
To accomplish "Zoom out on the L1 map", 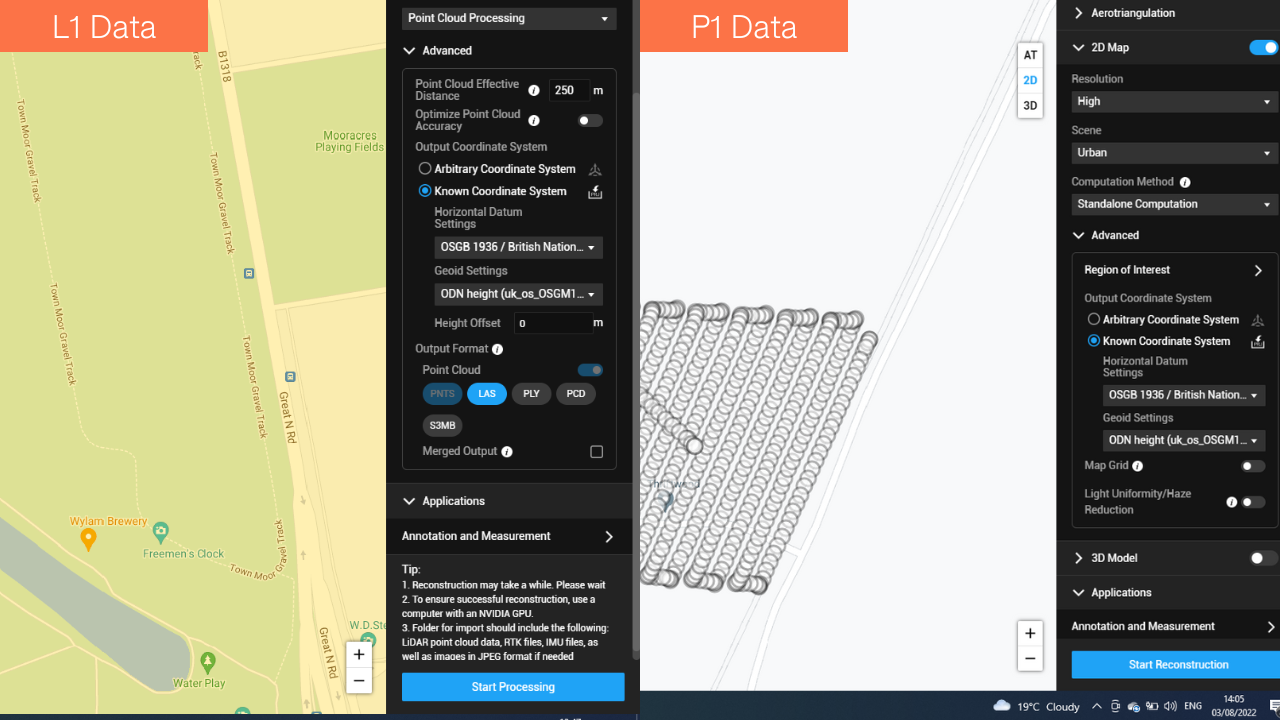I will pyautogui.click(x=359, y=681).
